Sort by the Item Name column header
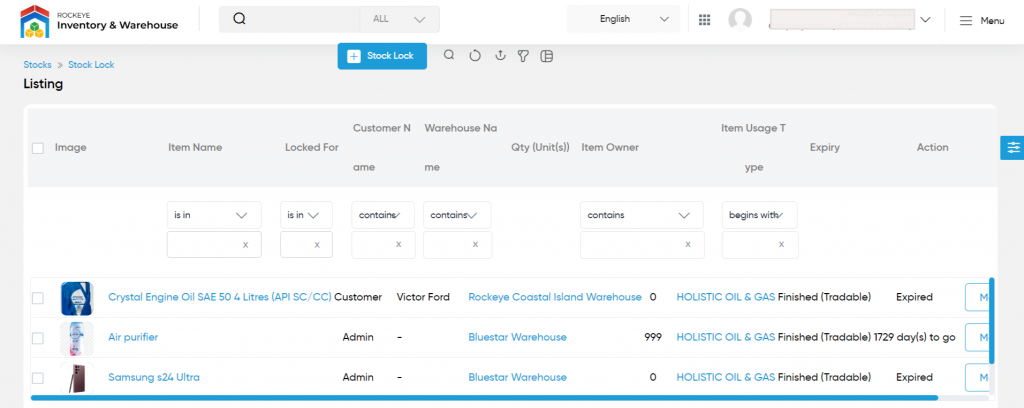1024x408 pixels. pos(195,148)
